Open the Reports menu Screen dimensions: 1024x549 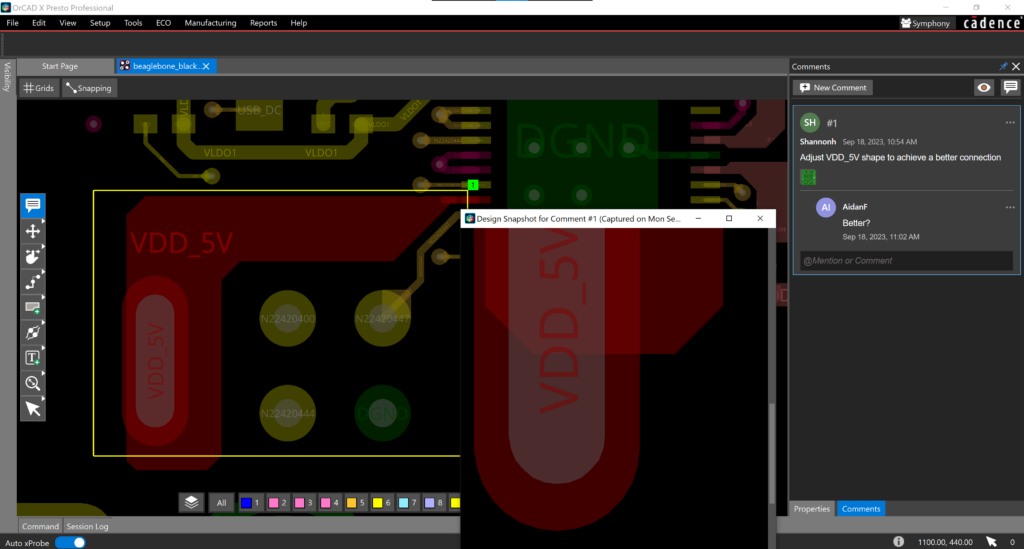click(x=263, y=23)
